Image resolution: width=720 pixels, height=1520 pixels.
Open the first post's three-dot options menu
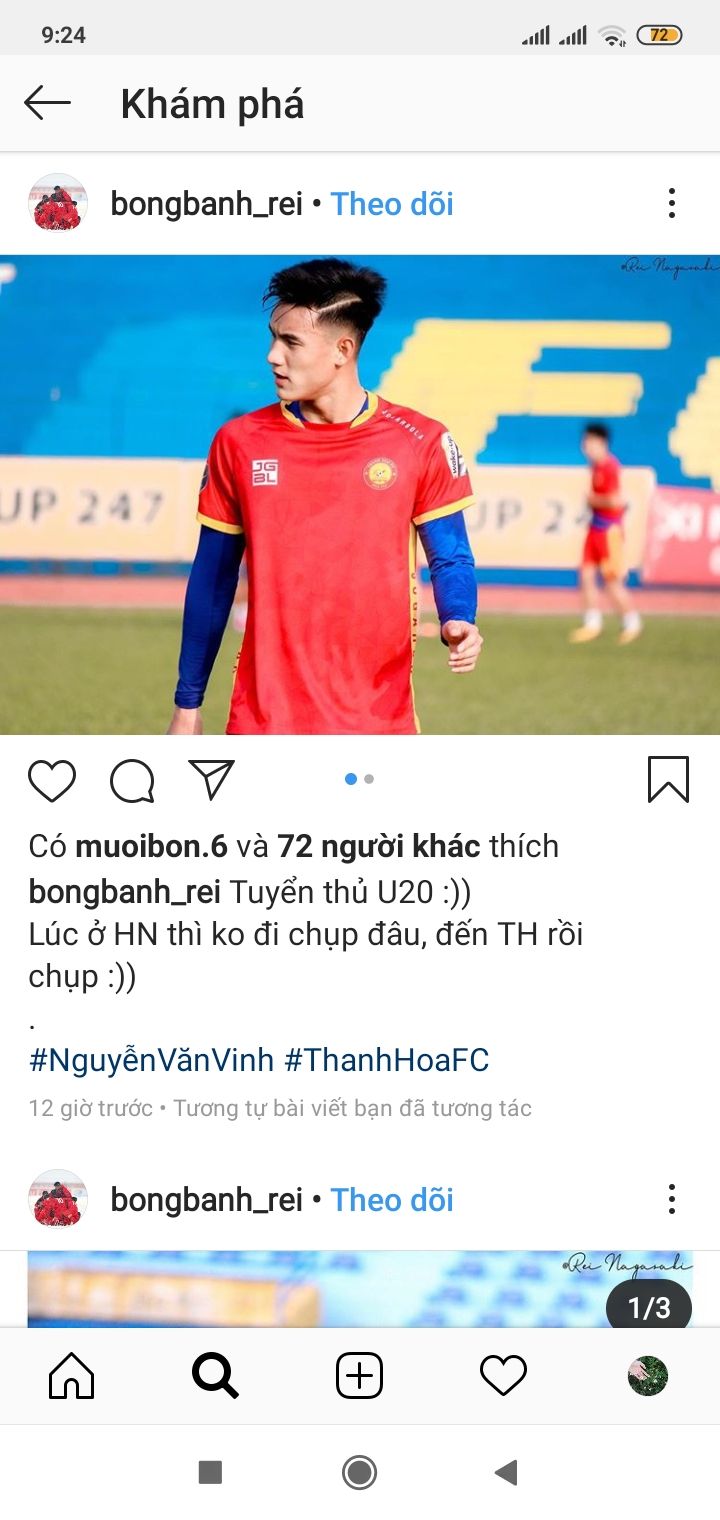(x=672, y=204)
